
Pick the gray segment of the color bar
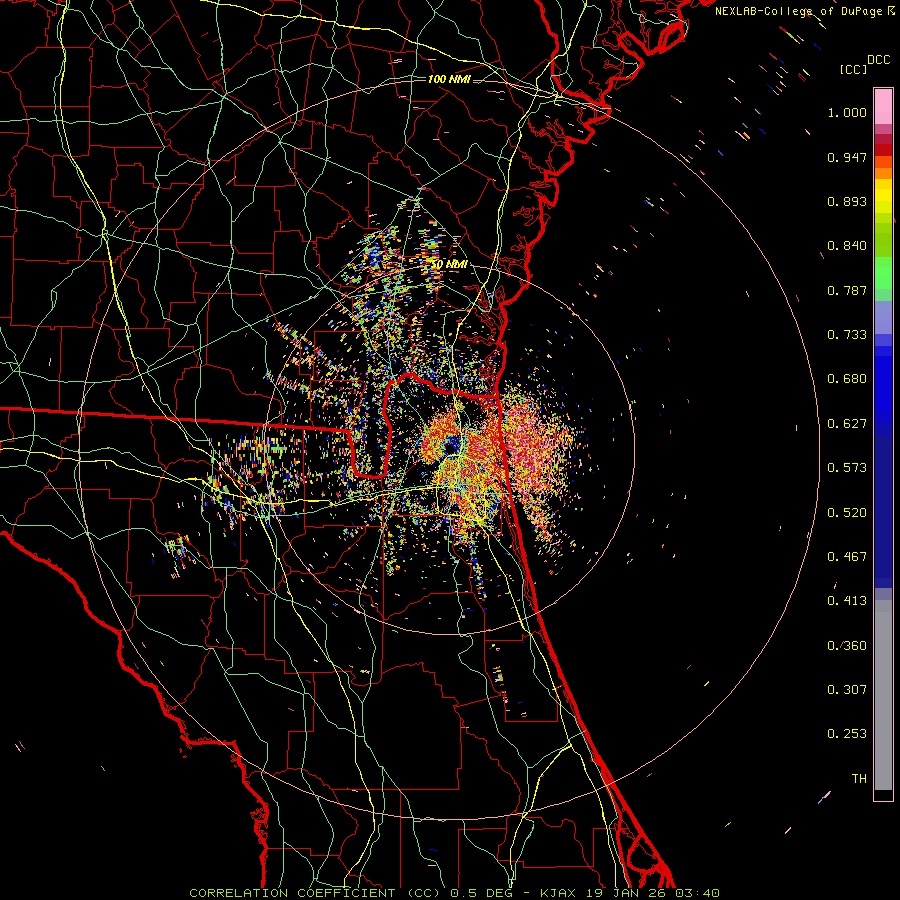[x=883, y=695]
